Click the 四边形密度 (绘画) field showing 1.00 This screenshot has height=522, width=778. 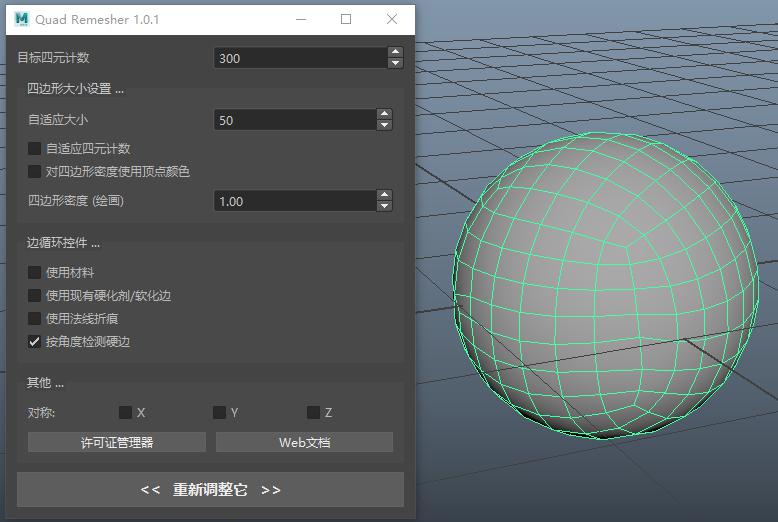294,201
